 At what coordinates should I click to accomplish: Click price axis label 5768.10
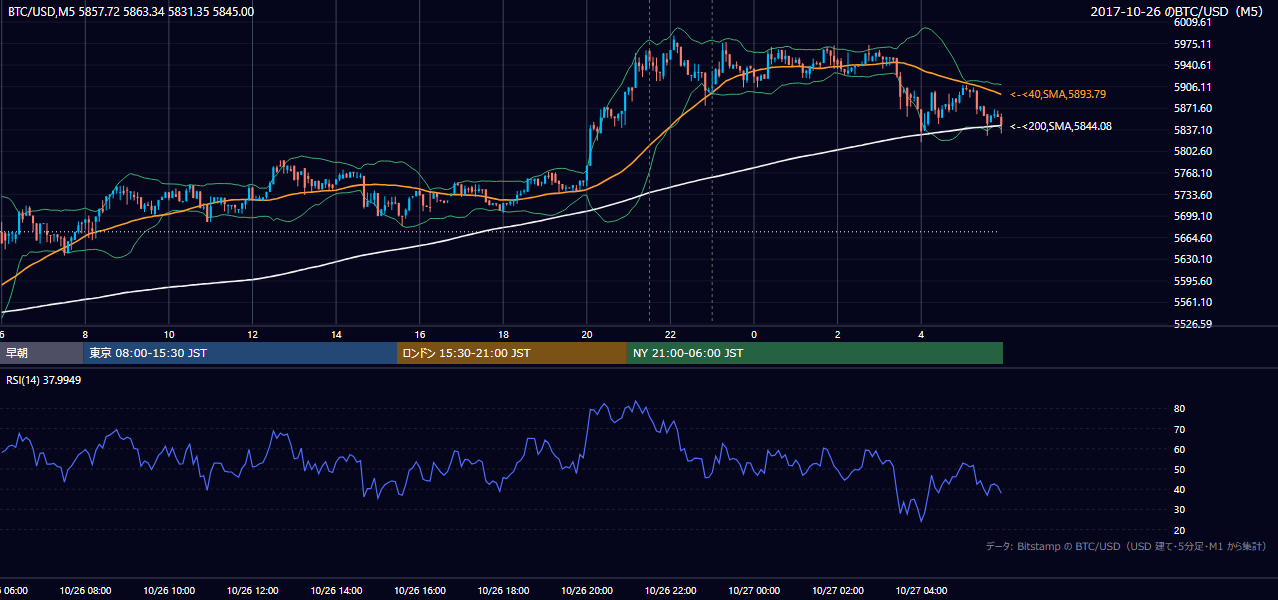[x=1193, y=173]
